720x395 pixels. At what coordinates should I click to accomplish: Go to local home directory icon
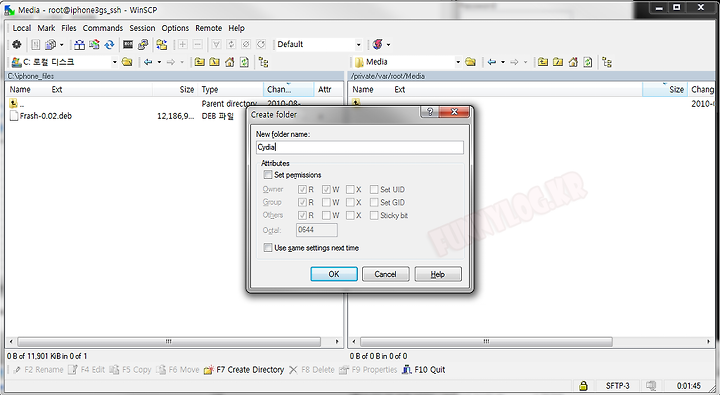tap(230, 62)
